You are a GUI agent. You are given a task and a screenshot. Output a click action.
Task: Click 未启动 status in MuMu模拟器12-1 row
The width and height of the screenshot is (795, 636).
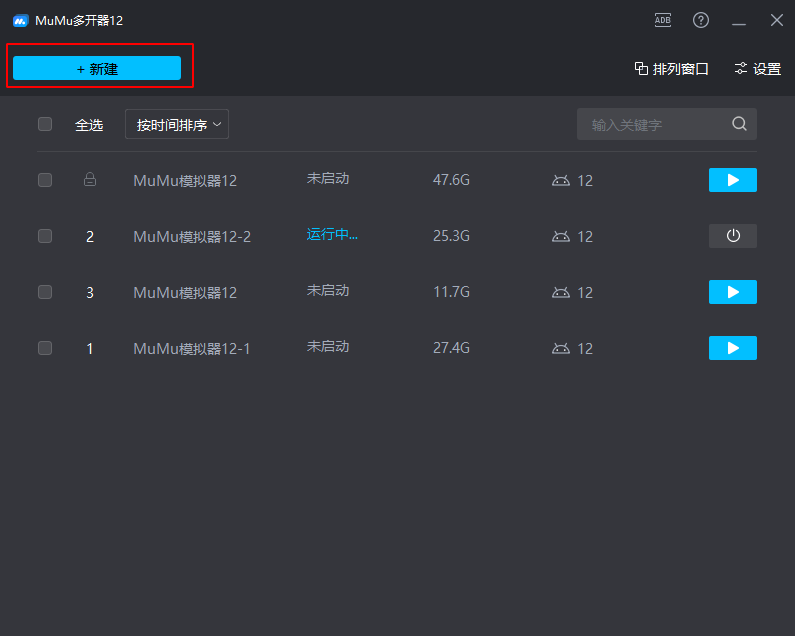pyautogui.click(x=328, y=346)
